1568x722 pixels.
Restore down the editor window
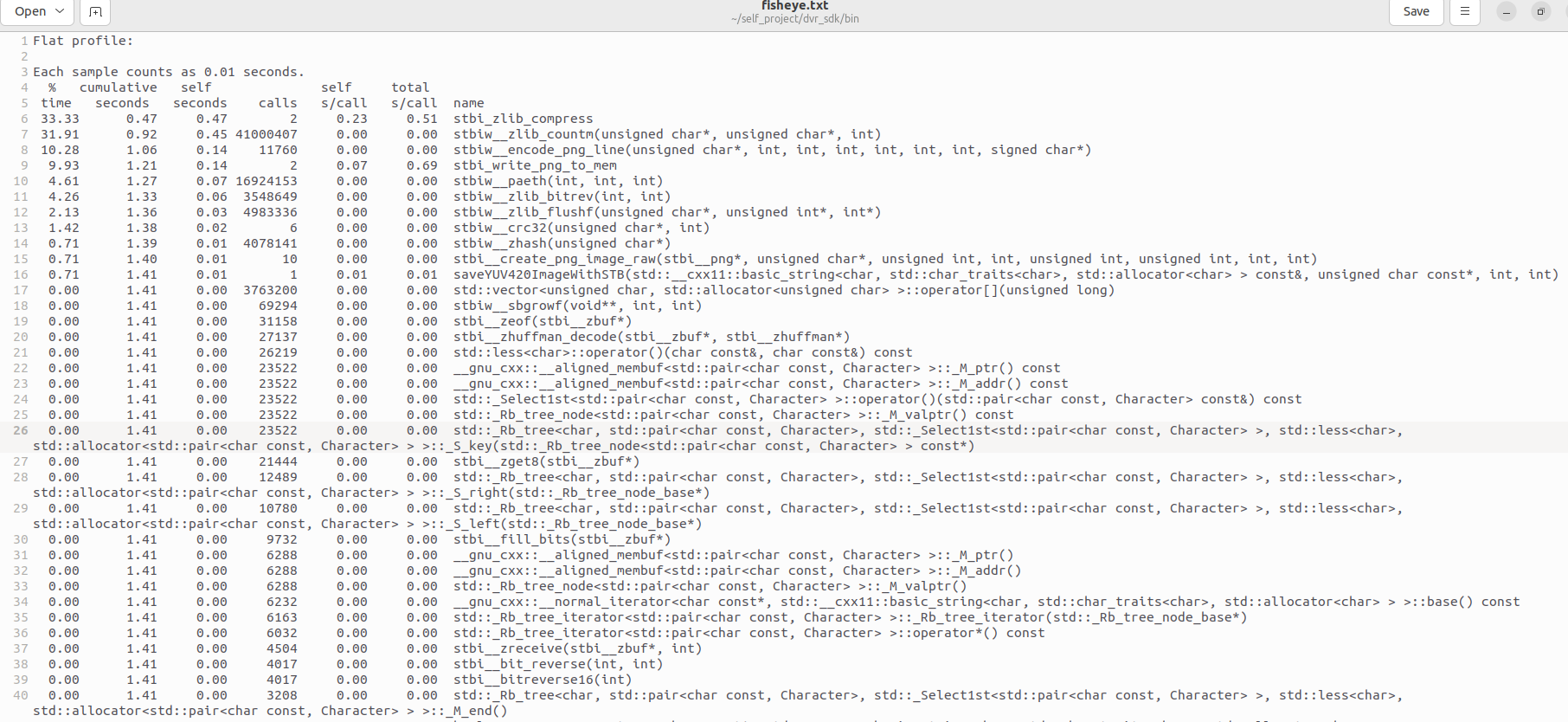(x=1540, y=11)
